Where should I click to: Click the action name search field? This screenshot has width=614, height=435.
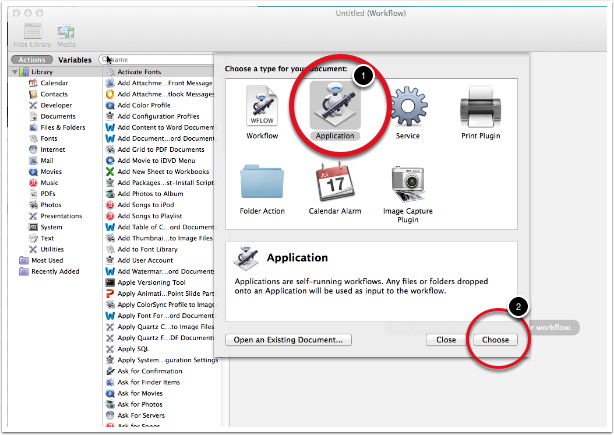(x=160, y=60)
